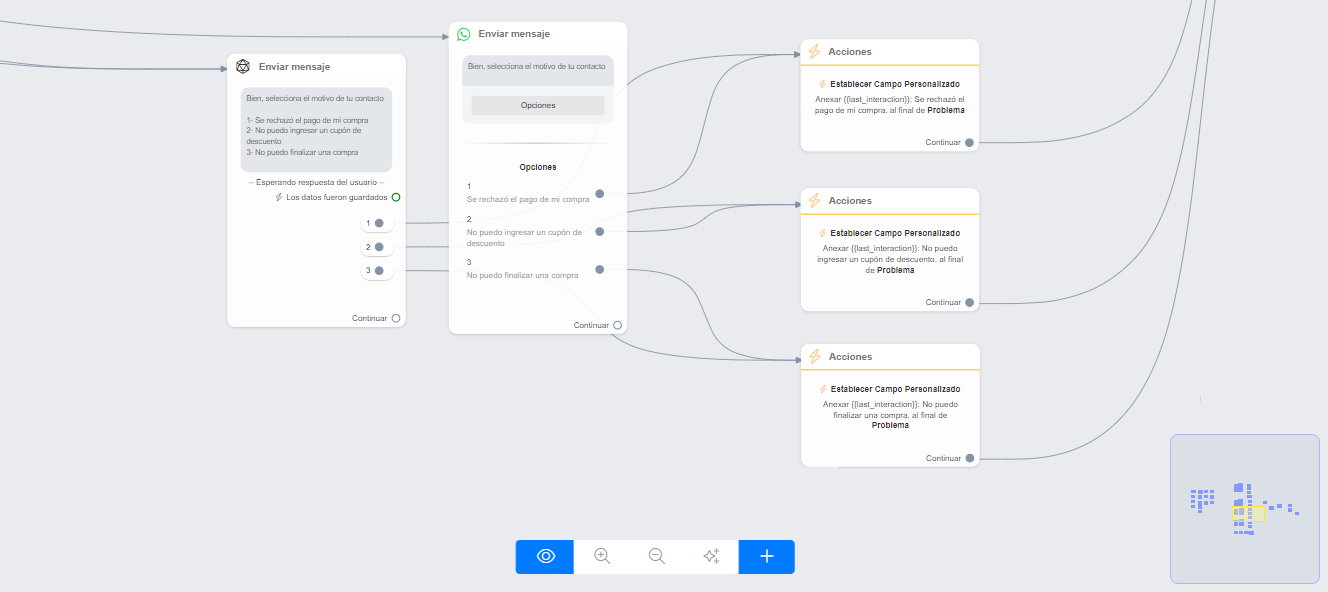
Task: Click Continuar connector on bottom Acciones node
Action: [x=969, y=458]
